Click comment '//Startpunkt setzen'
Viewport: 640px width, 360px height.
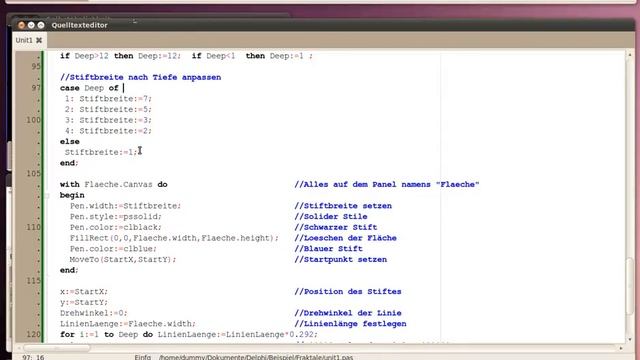coord(340,260)
